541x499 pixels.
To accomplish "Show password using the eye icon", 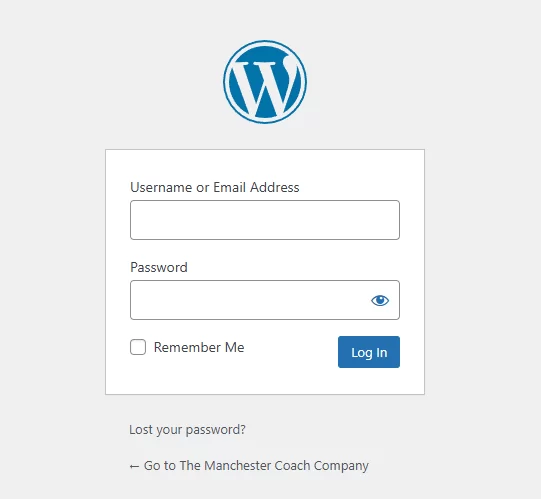I will (380, 300).
